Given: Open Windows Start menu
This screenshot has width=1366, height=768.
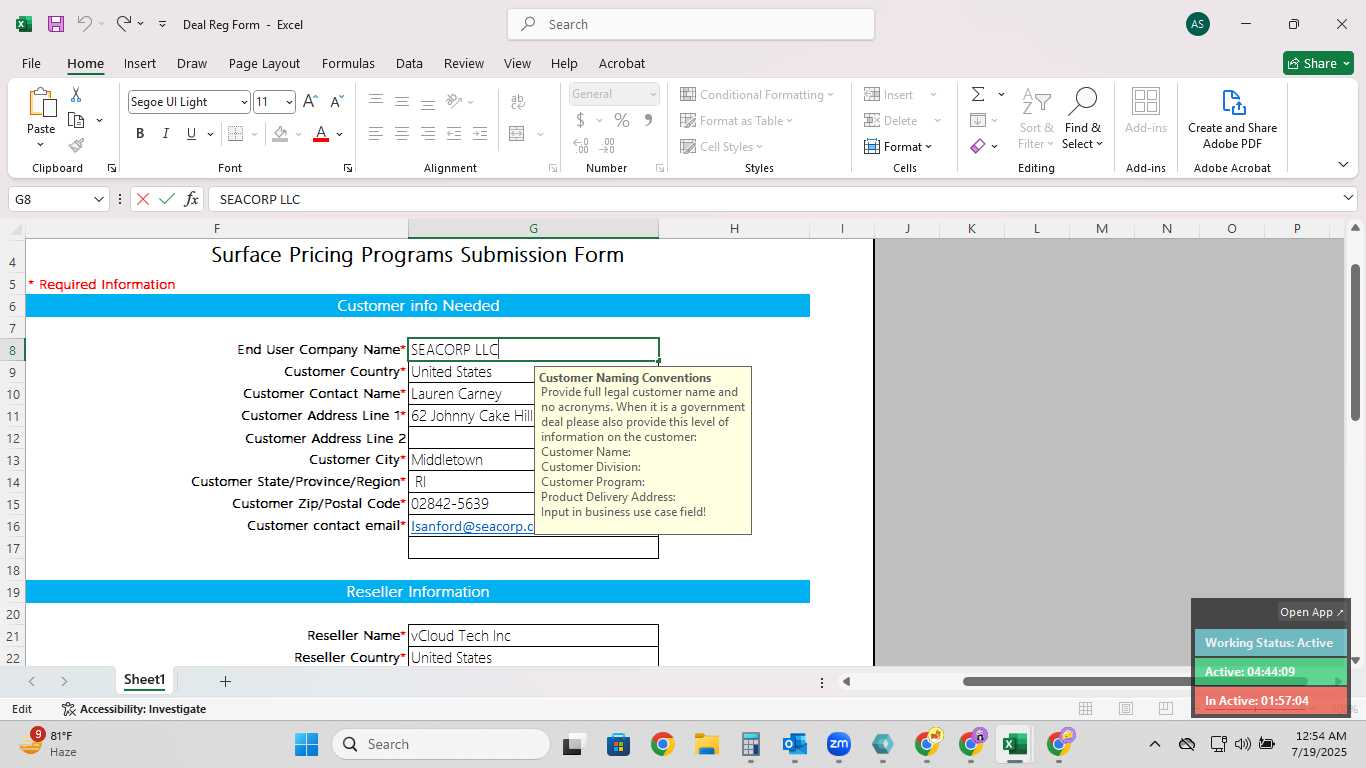Looking at the screenshot, I should pyautogui.click(x=306, y=744).
